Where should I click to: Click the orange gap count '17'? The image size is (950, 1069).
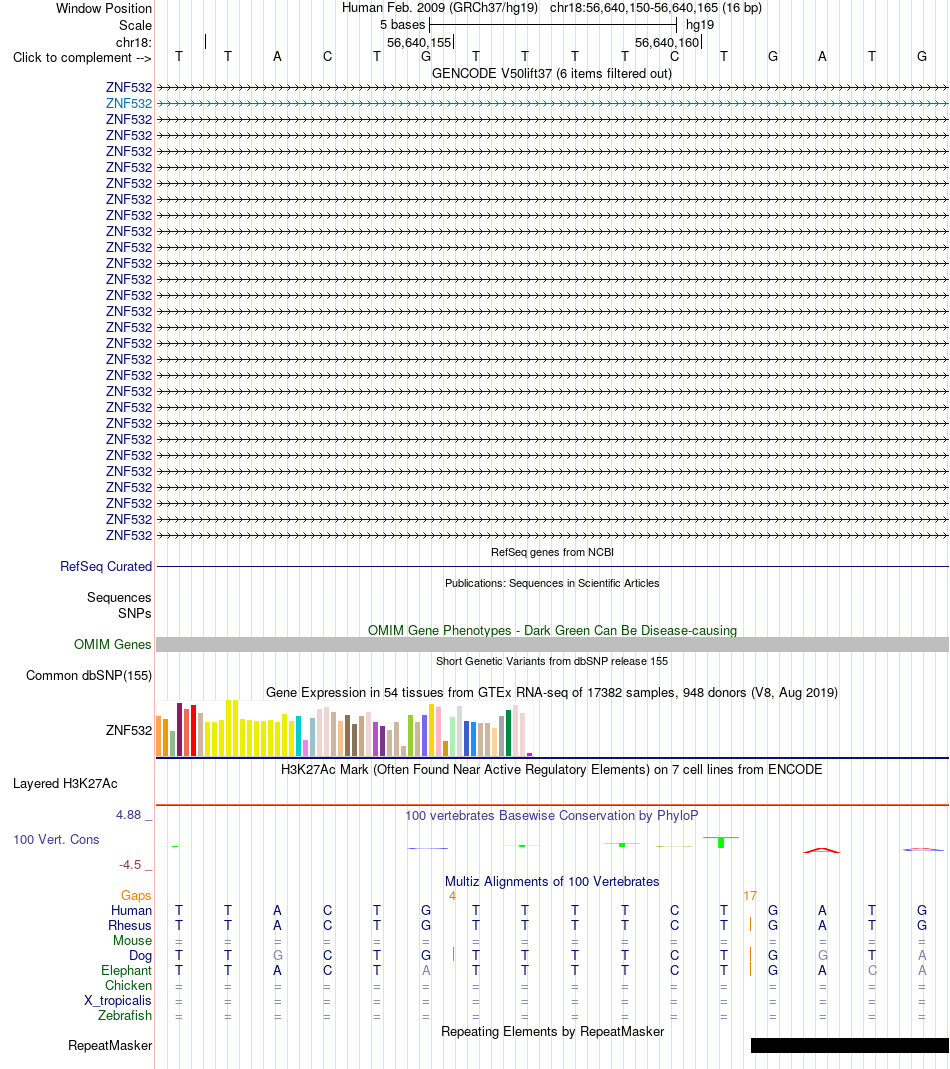[x=750, y=896]
